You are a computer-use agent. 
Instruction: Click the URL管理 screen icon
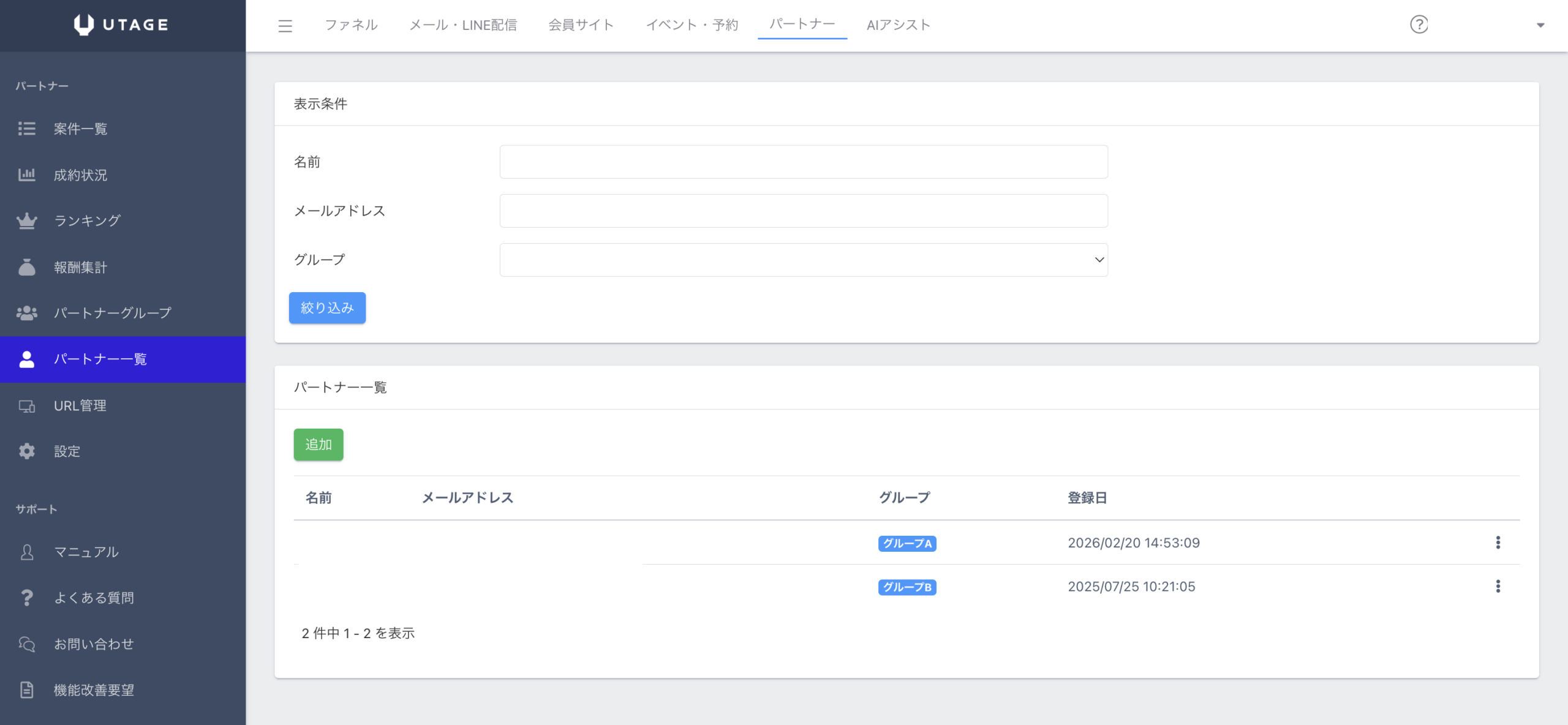coord(27,406)
